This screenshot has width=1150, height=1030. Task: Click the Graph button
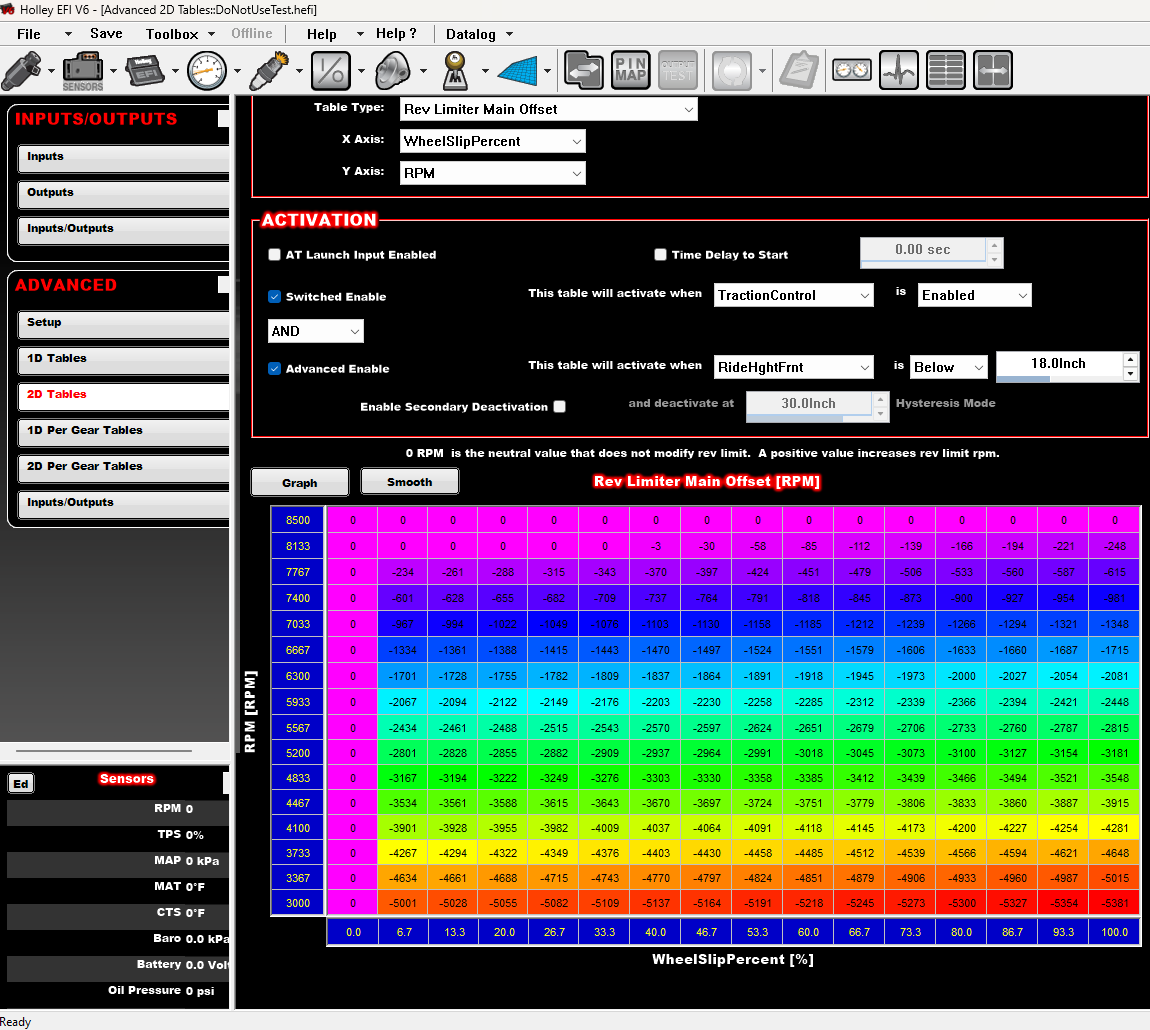(299, 483)
